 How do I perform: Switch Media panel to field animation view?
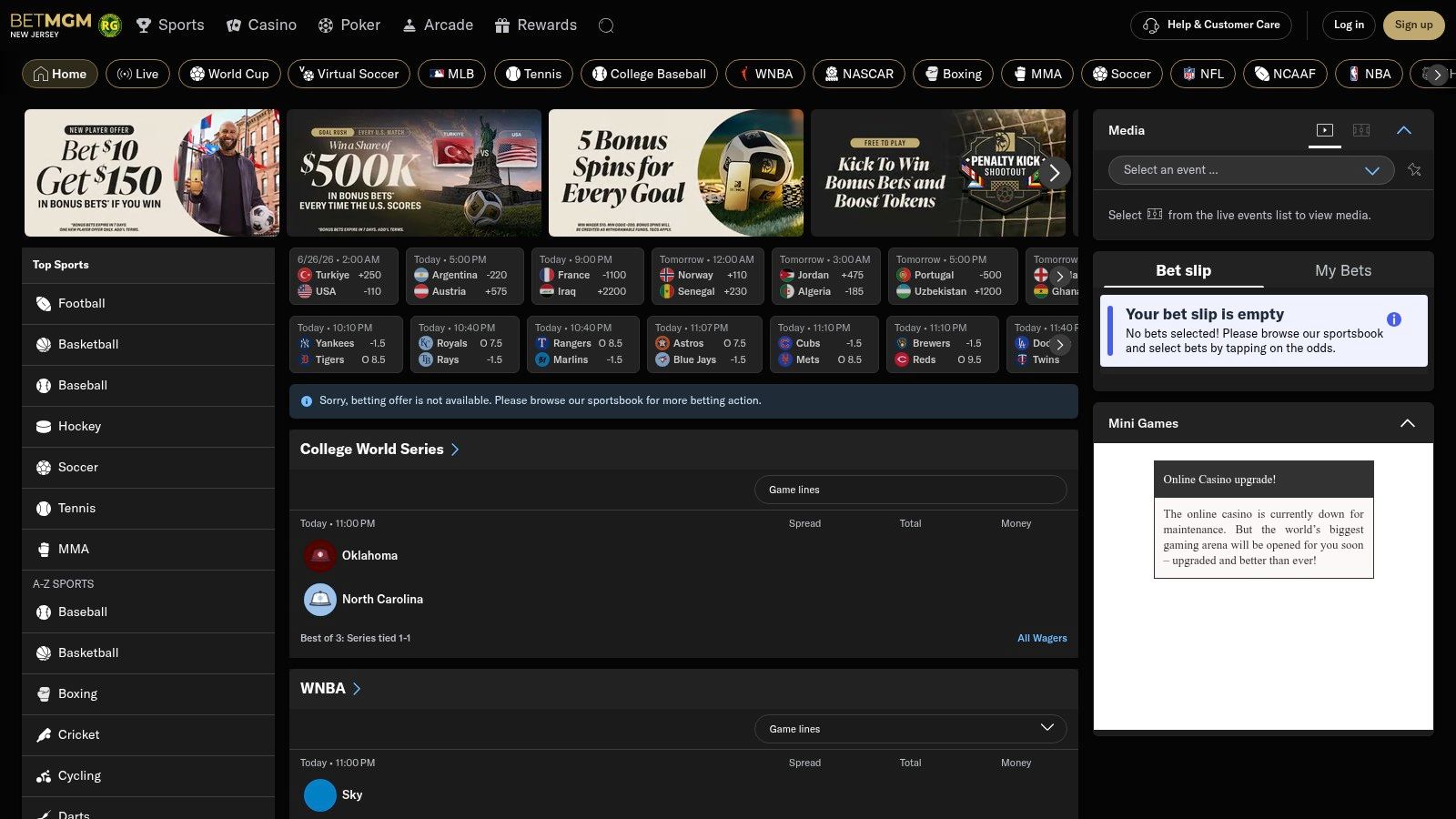(1361, 130)
